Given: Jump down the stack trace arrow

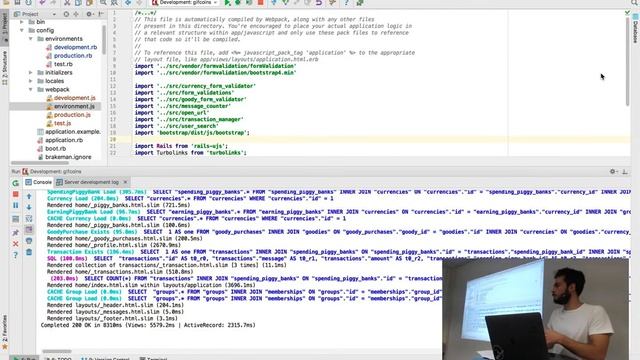Looking at the screenshot, I should tap(29, 207).
